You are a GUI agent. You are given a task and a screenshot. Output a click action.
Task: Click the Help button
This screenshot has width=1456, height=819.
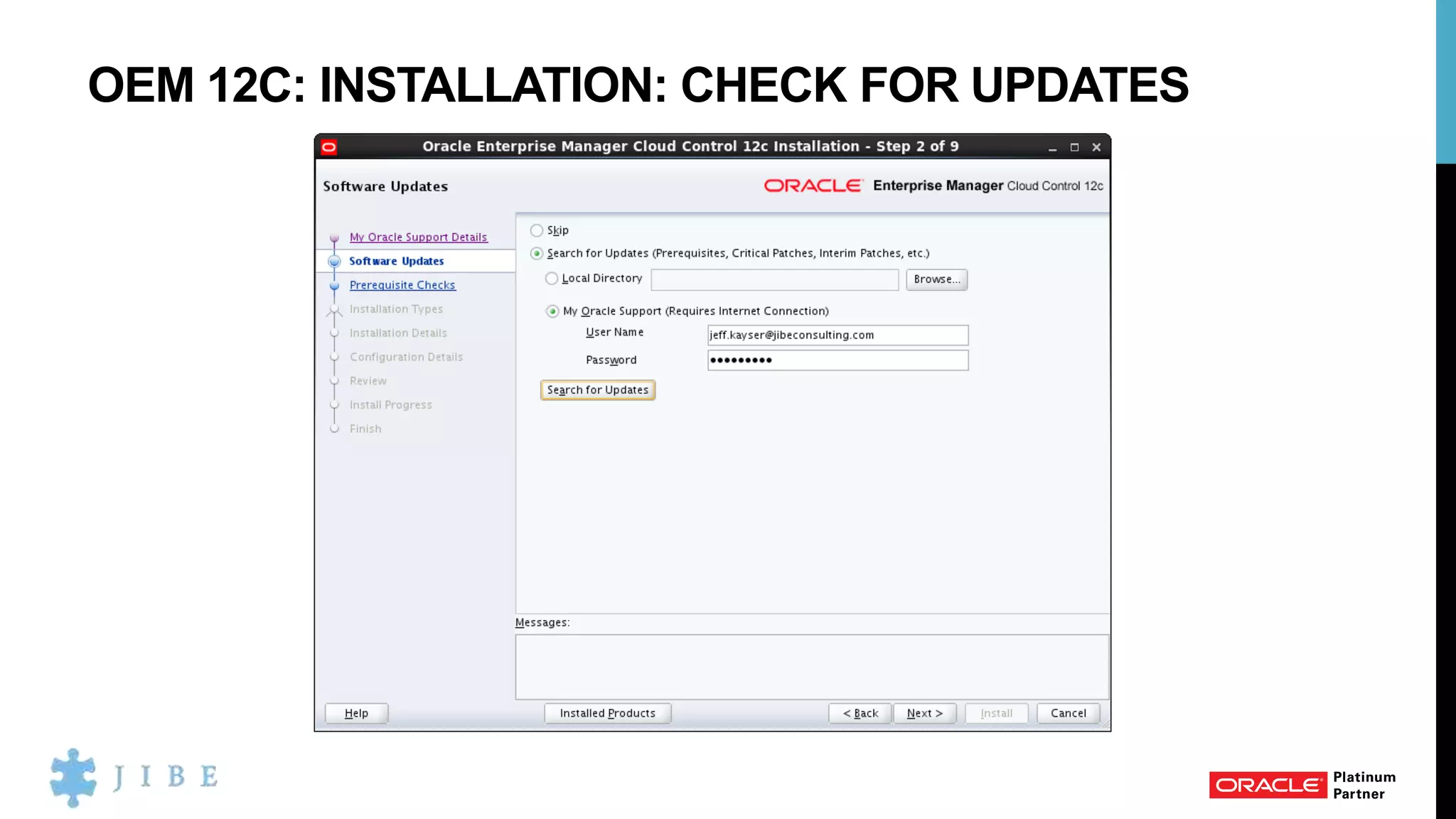[356, 713]
